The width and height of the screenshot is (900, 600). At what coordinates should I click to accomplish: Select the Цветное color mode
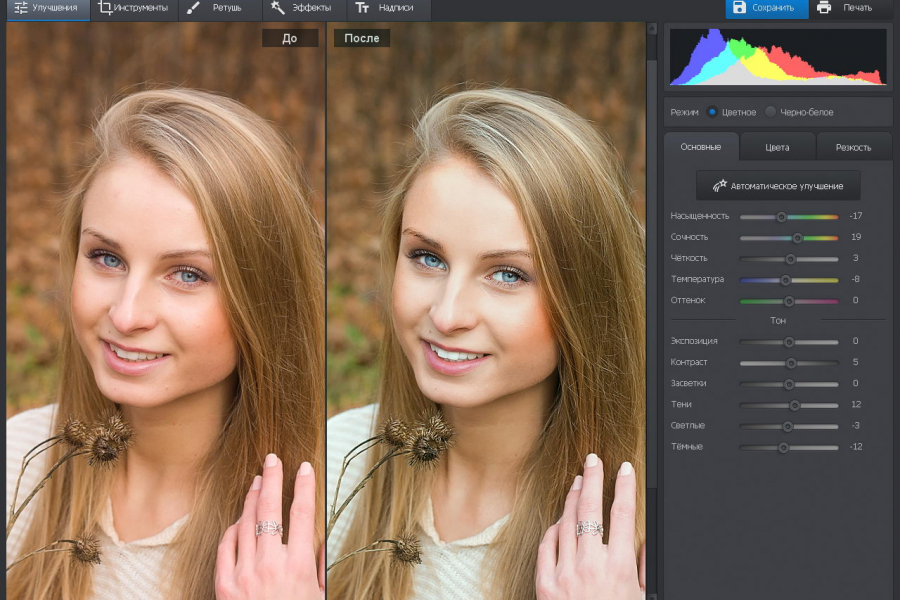click(x=712, y=112)
